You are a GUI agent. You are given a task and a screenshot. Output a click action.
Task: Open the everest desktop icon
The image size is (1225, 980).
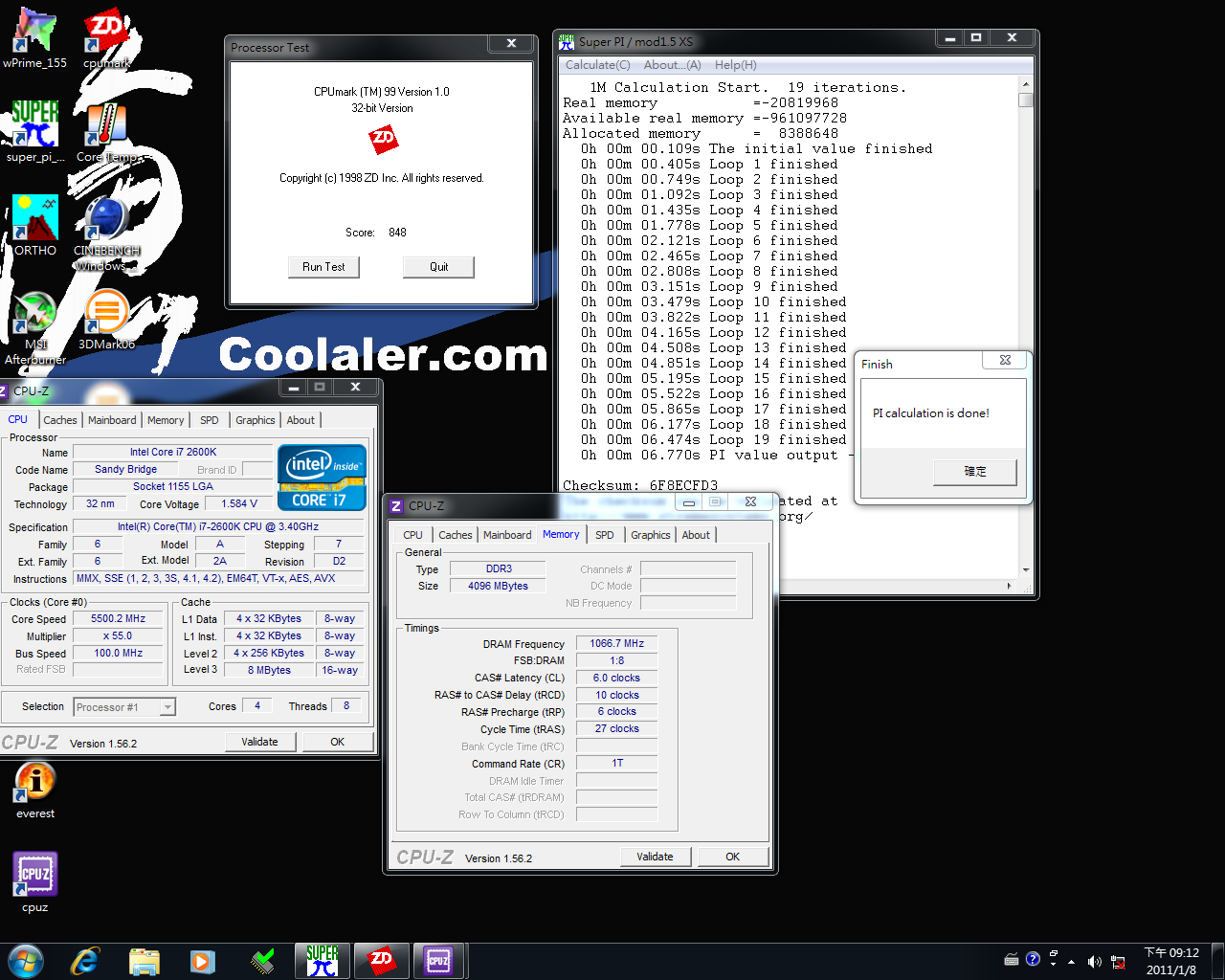[x=35, y=790]
